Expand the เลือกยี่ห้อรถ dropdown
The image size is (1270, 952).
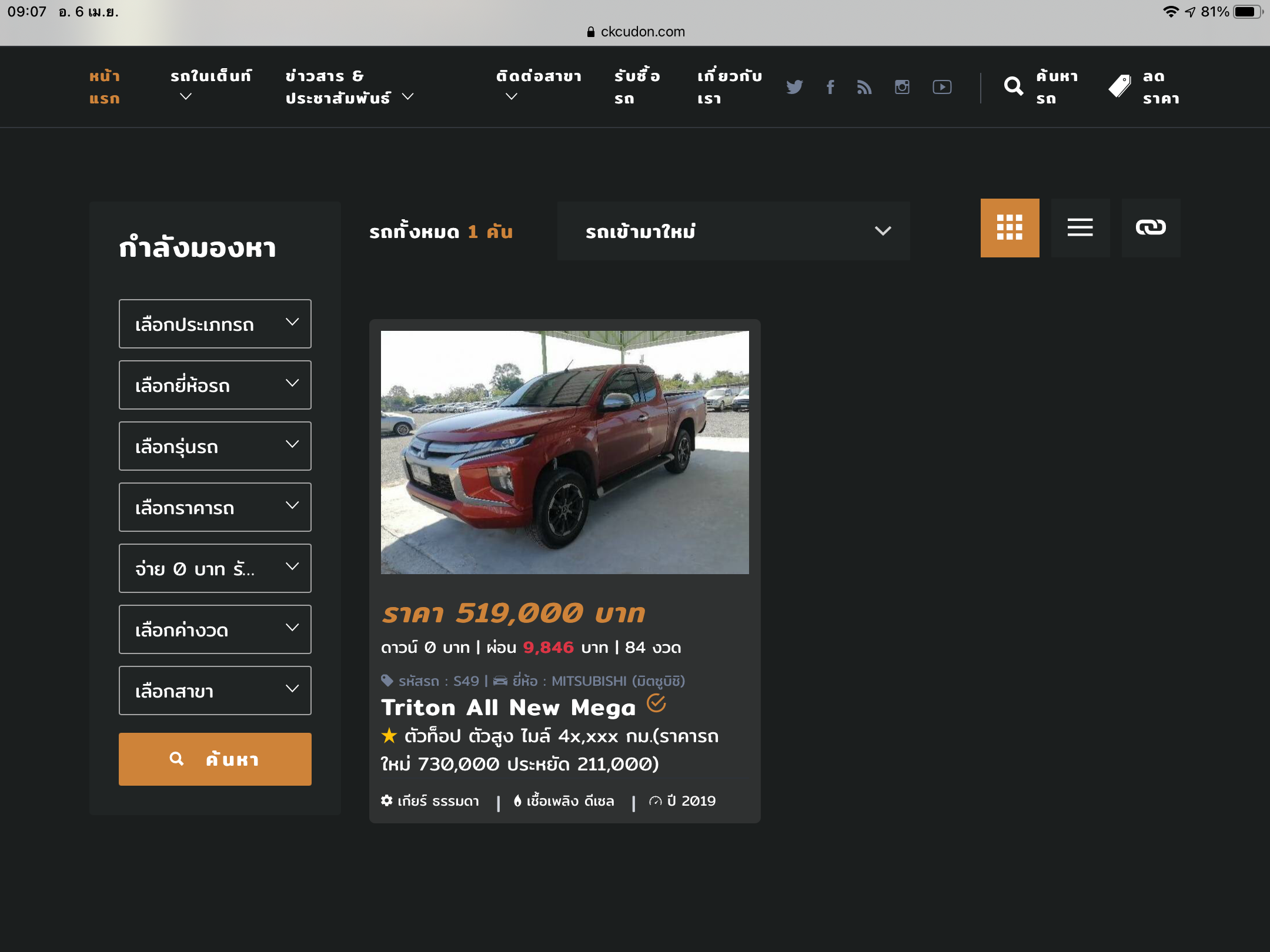(215, 385)
